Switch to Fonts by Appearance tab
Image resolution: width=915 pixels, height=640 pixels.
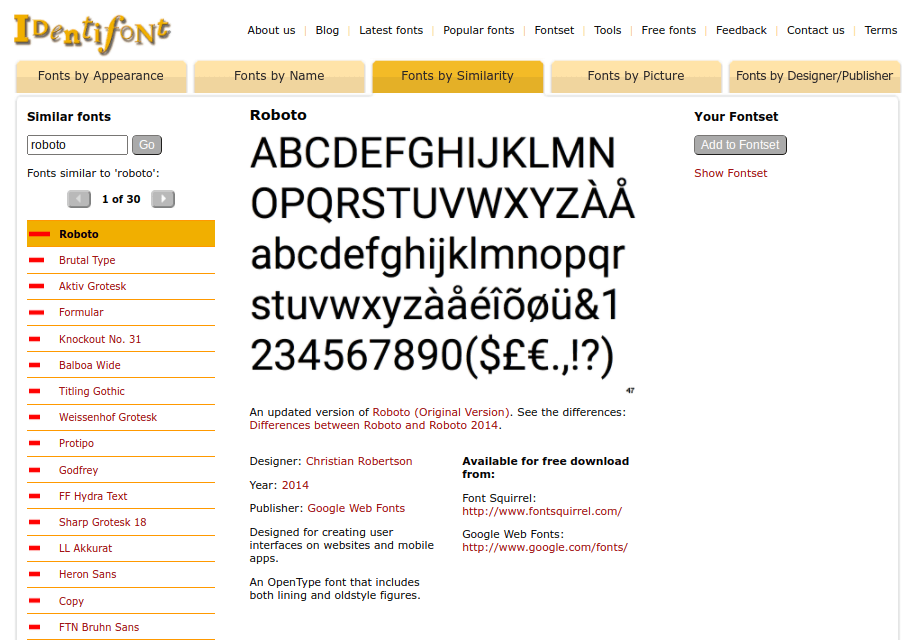101,76
